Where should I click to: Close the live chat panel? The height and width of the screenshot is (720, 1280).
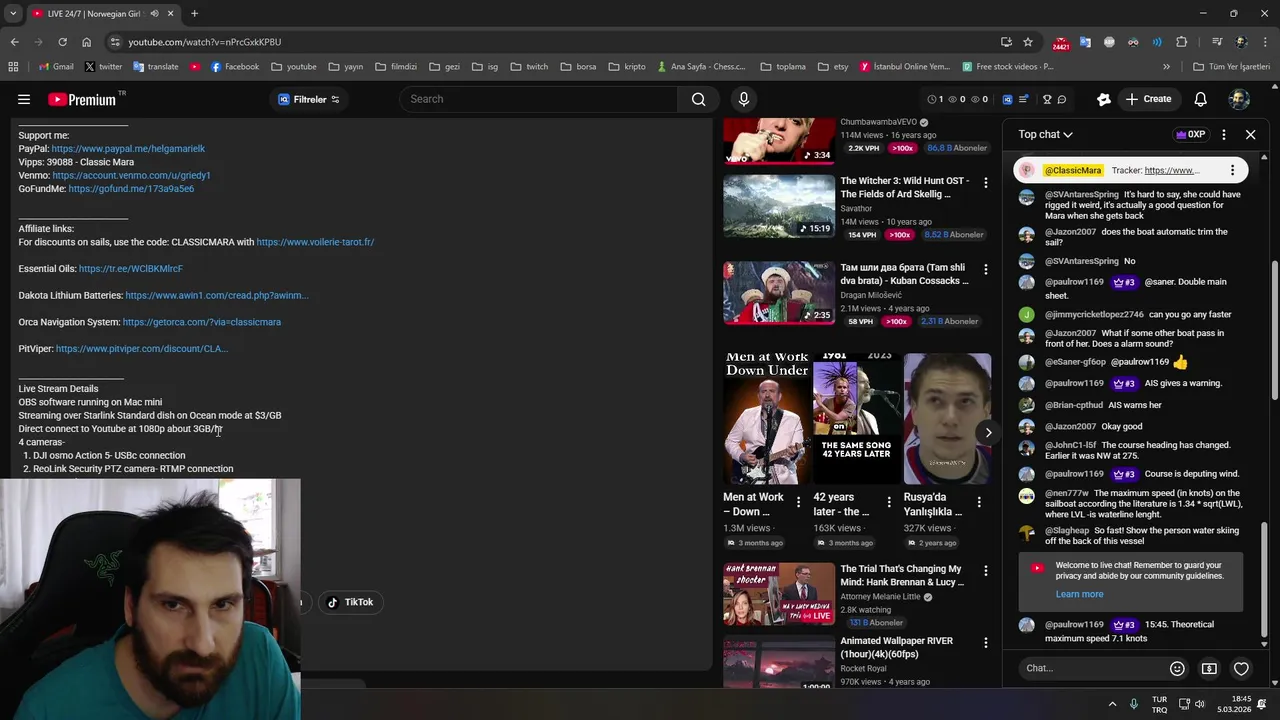click(1250, 134)
